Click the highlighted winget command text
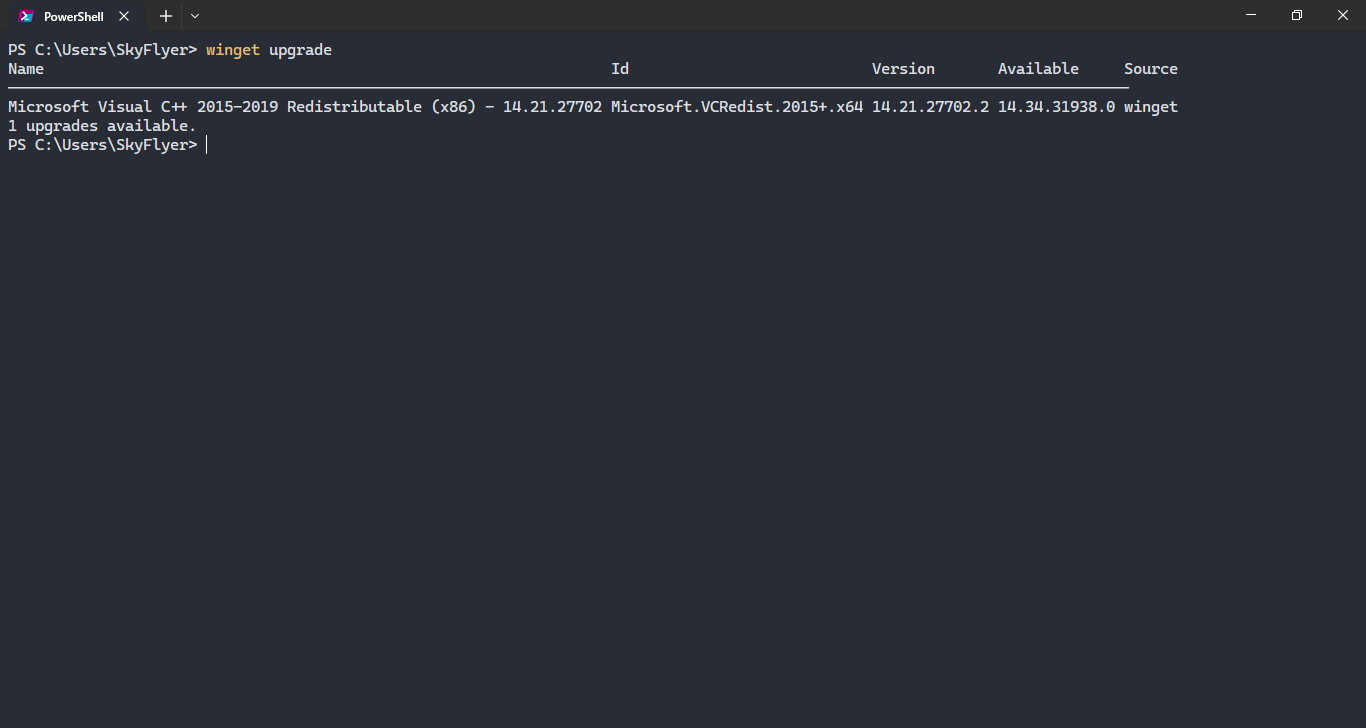The image size is (1366, 728). point(232,49)
